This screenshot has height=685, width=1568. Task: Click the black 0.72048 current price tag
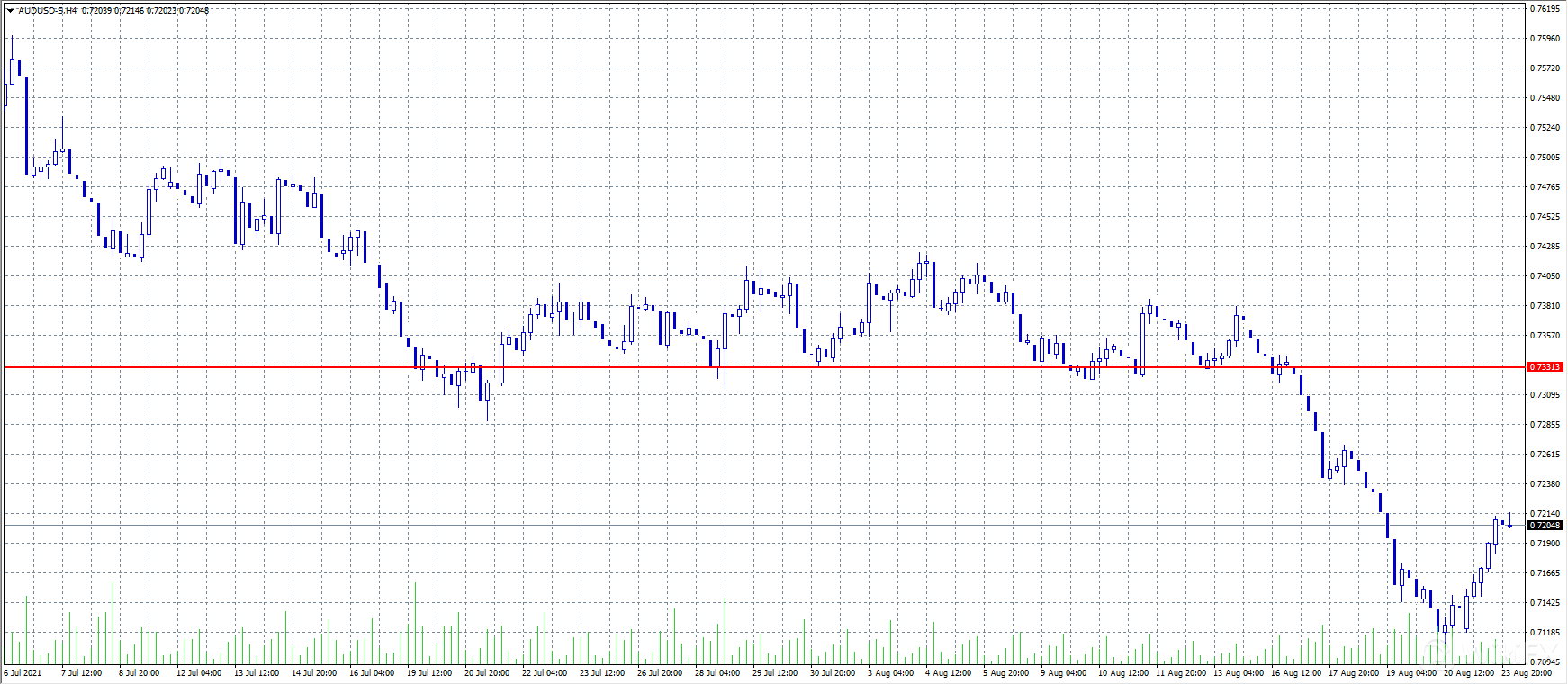1545,526
